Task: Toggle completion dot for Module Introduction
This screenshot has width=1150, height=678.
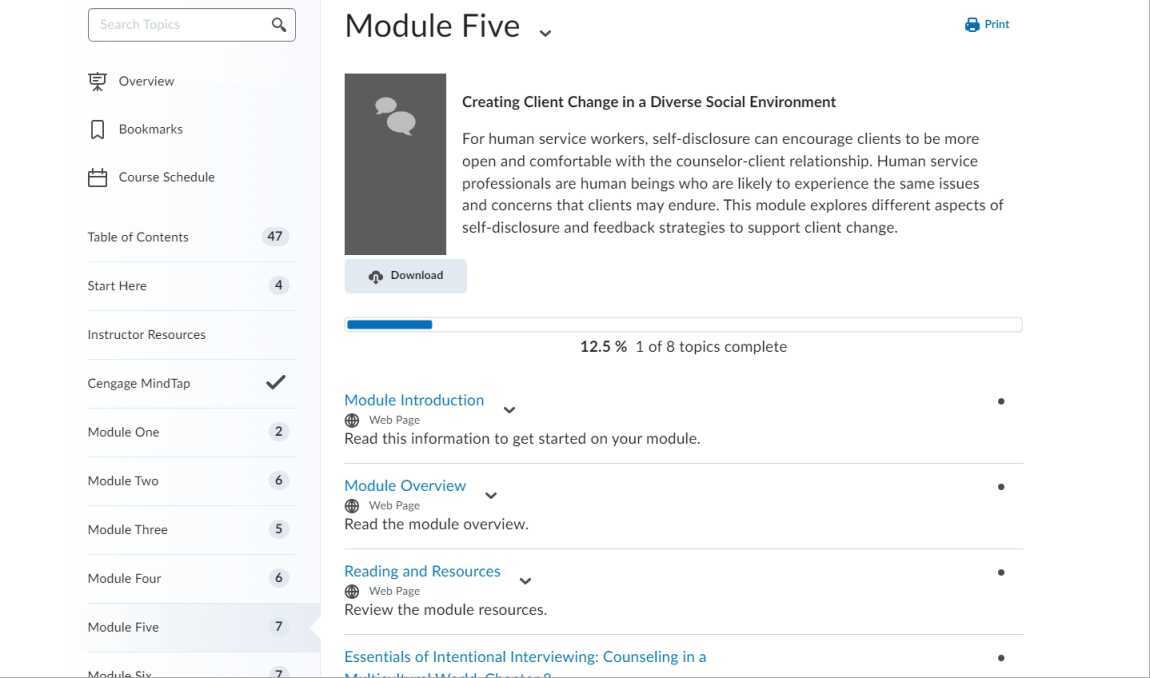Action: (x=1001, y=401)
